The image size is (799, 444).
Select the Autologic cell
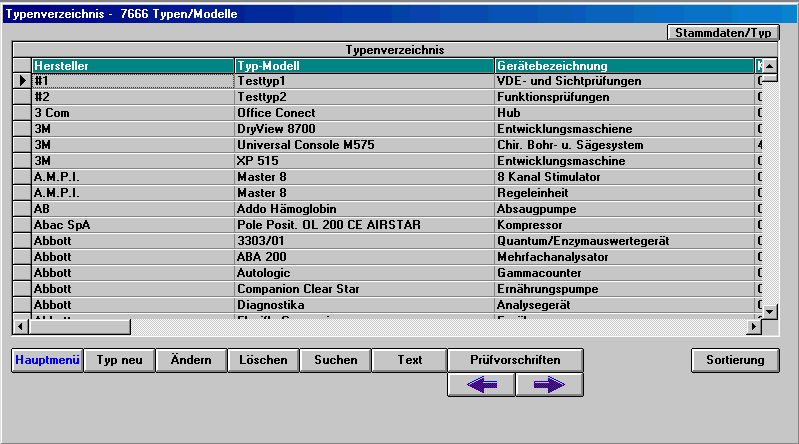tap(364, 273)
